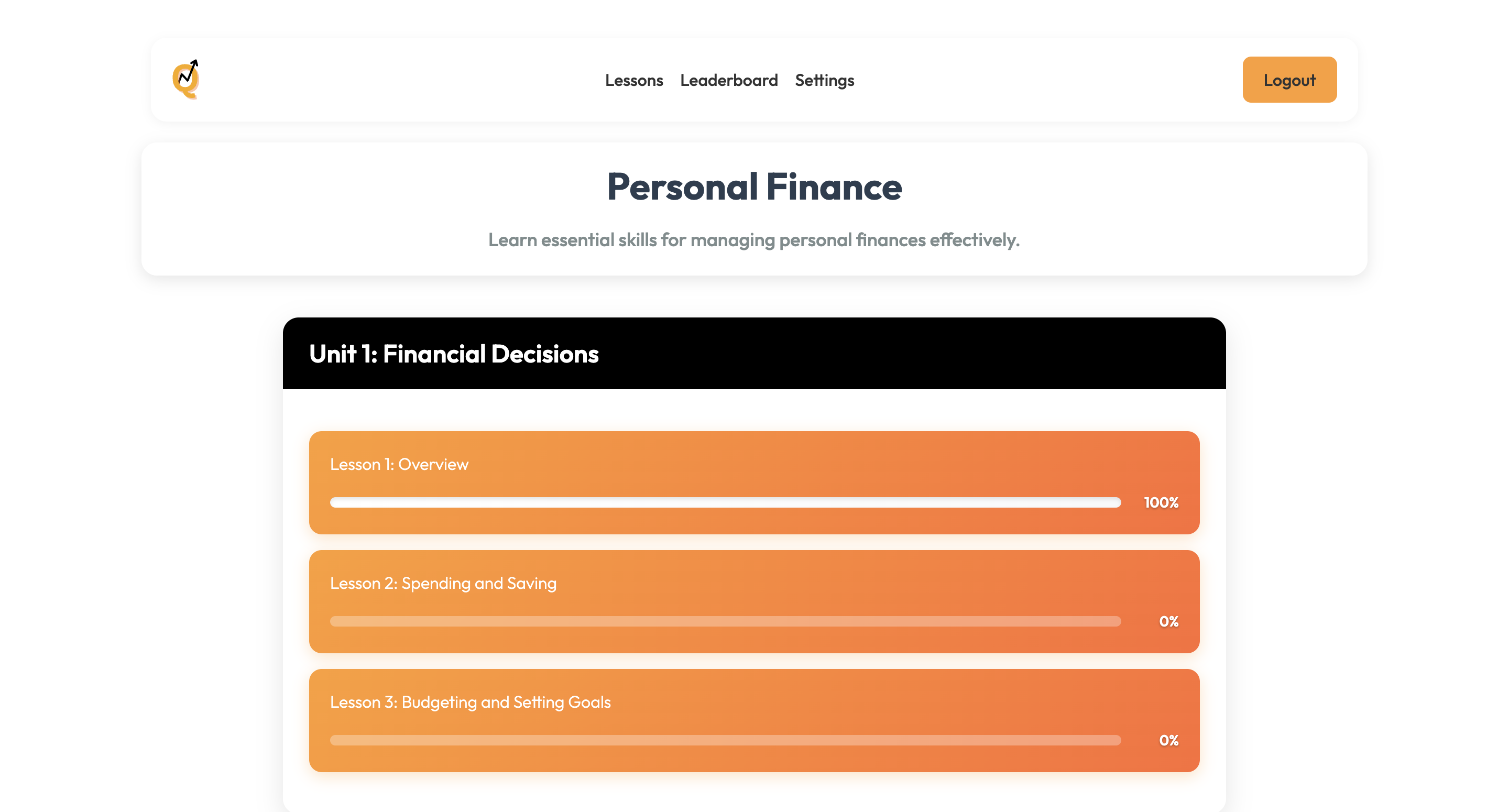Open the Lessons nav link
1509x812 pixels.
point(634,80)
